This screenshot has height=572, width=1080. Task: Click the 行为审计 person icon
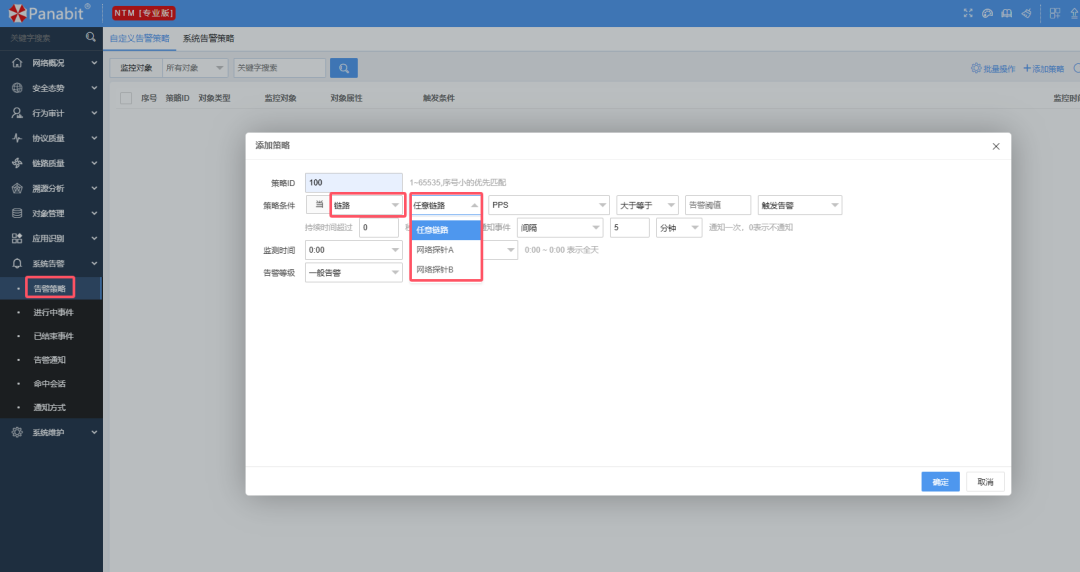pos(17,113)
